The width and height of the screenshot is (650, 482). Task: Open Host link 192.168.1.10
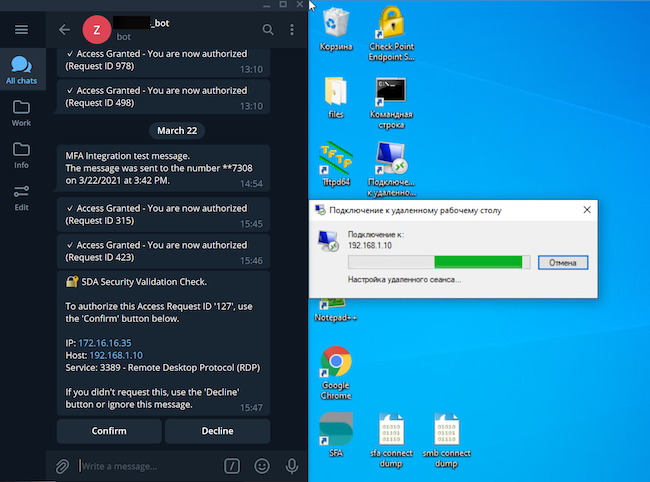click(116, 355)
